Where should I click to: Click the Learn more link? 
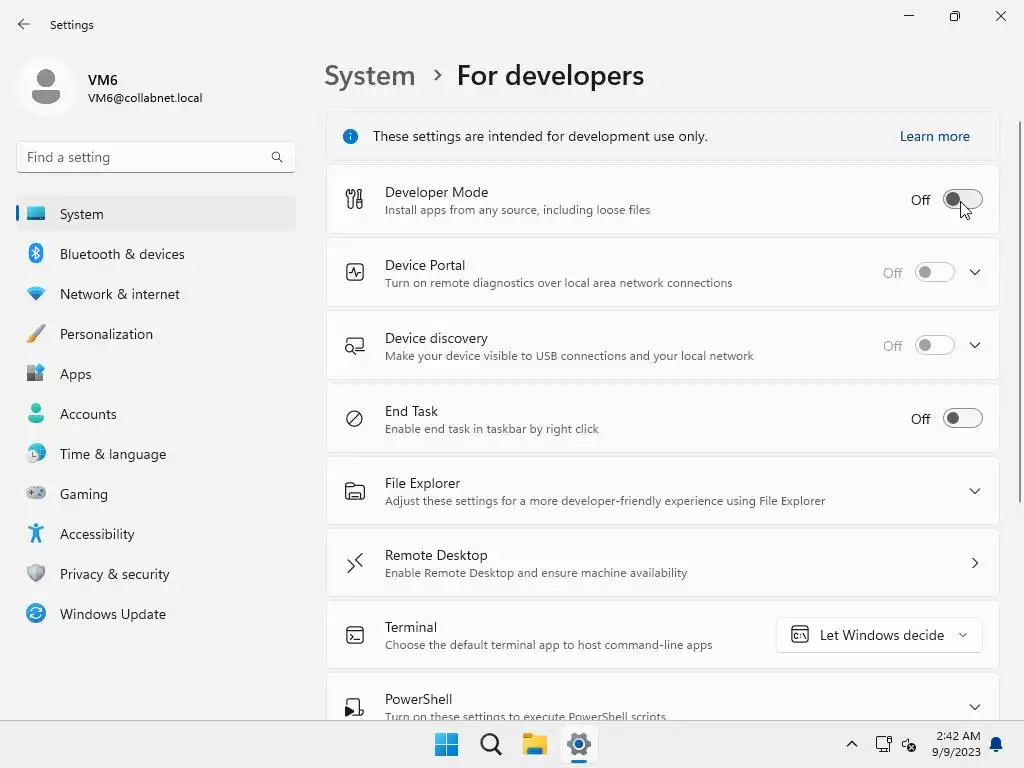935,136
